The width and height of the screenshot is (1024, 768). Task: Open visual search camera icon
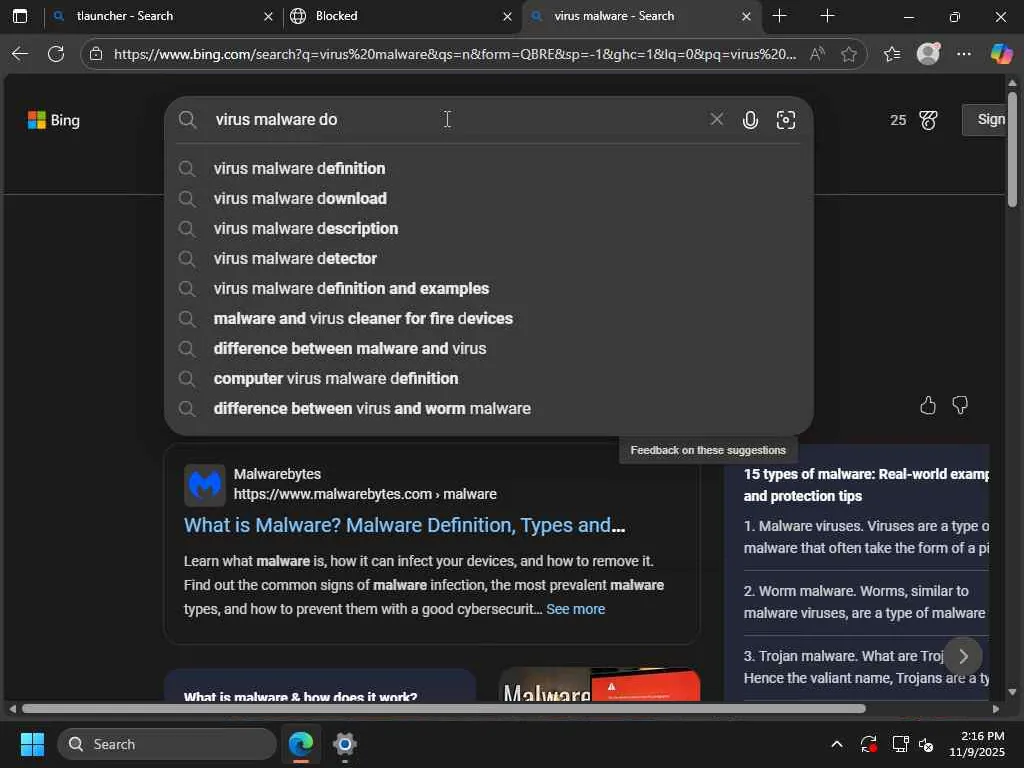click(786, 120)
